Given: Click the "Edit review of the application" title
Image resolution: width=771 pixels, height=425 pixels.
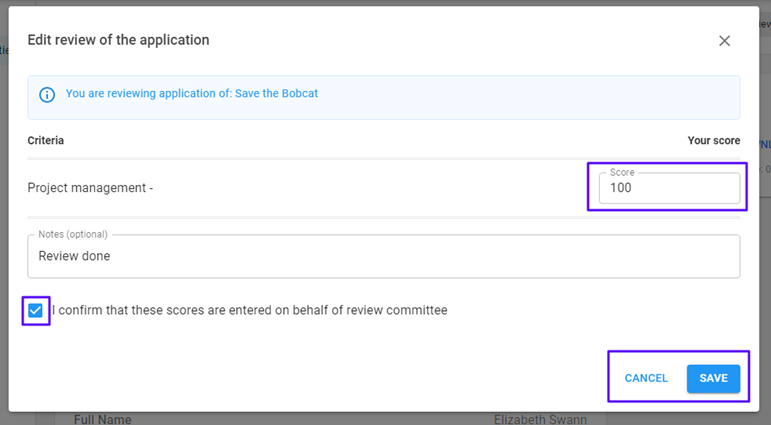Looking at the screenshot, I should 119,40.
